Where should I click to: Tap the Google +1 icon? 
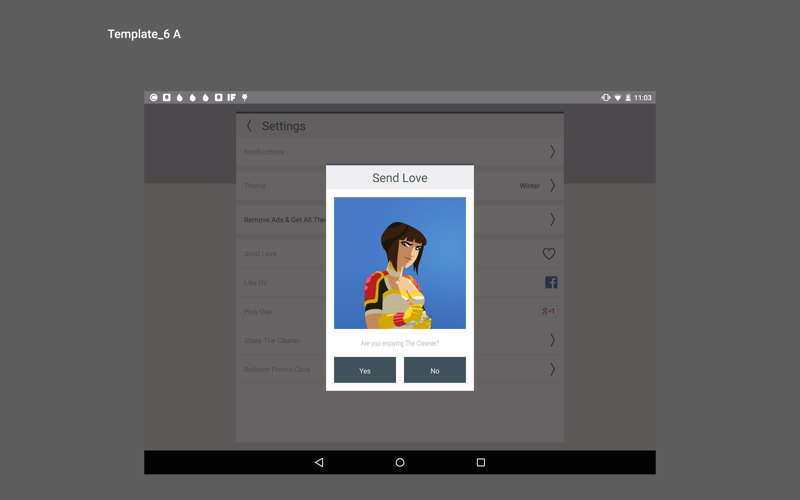tap(548, 311)
